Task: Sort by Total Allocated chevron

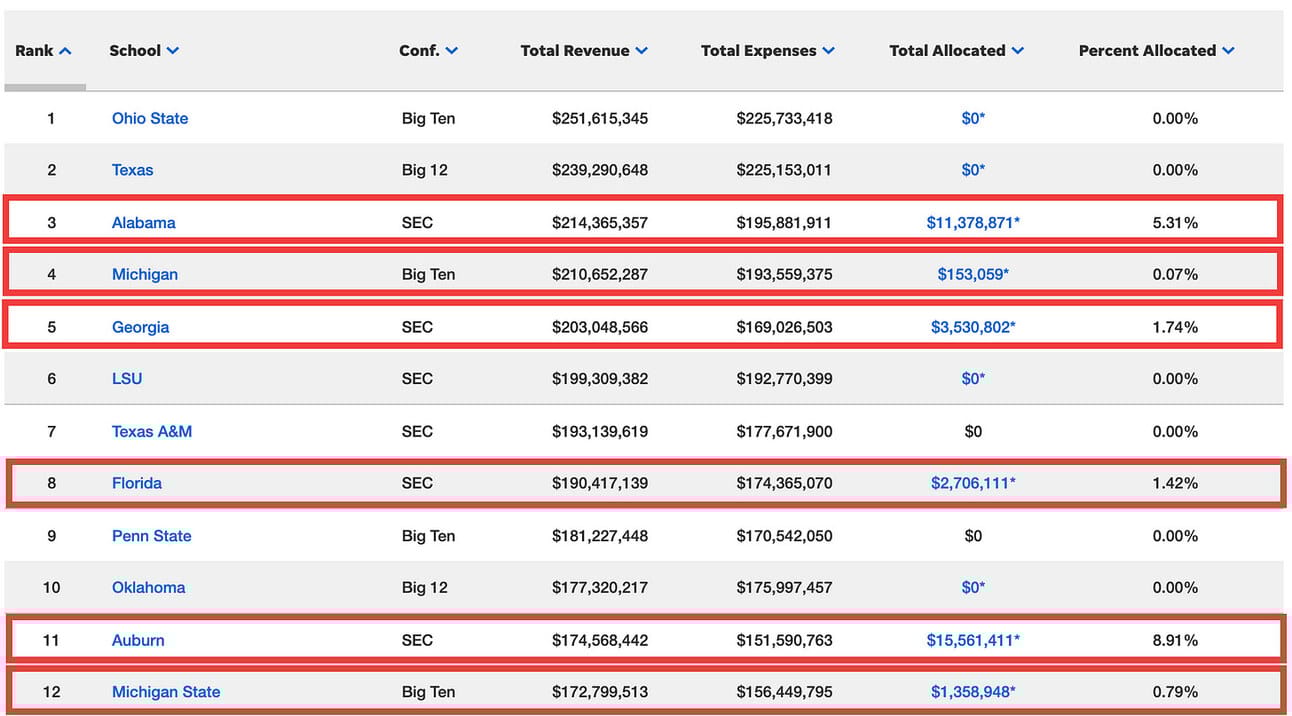Action: 1017,51
